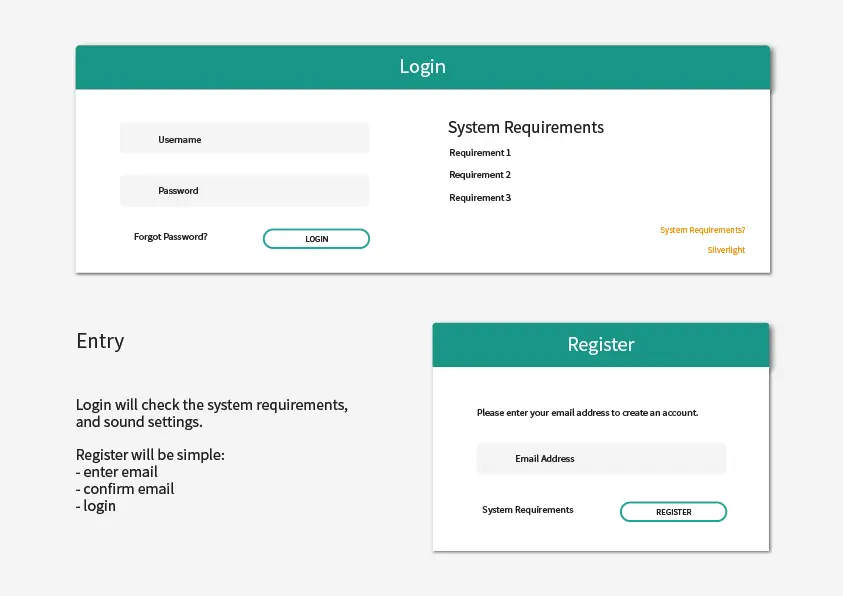Click the enter email bullet item
This screenshot has height=596, width=843.
(116, 471)
